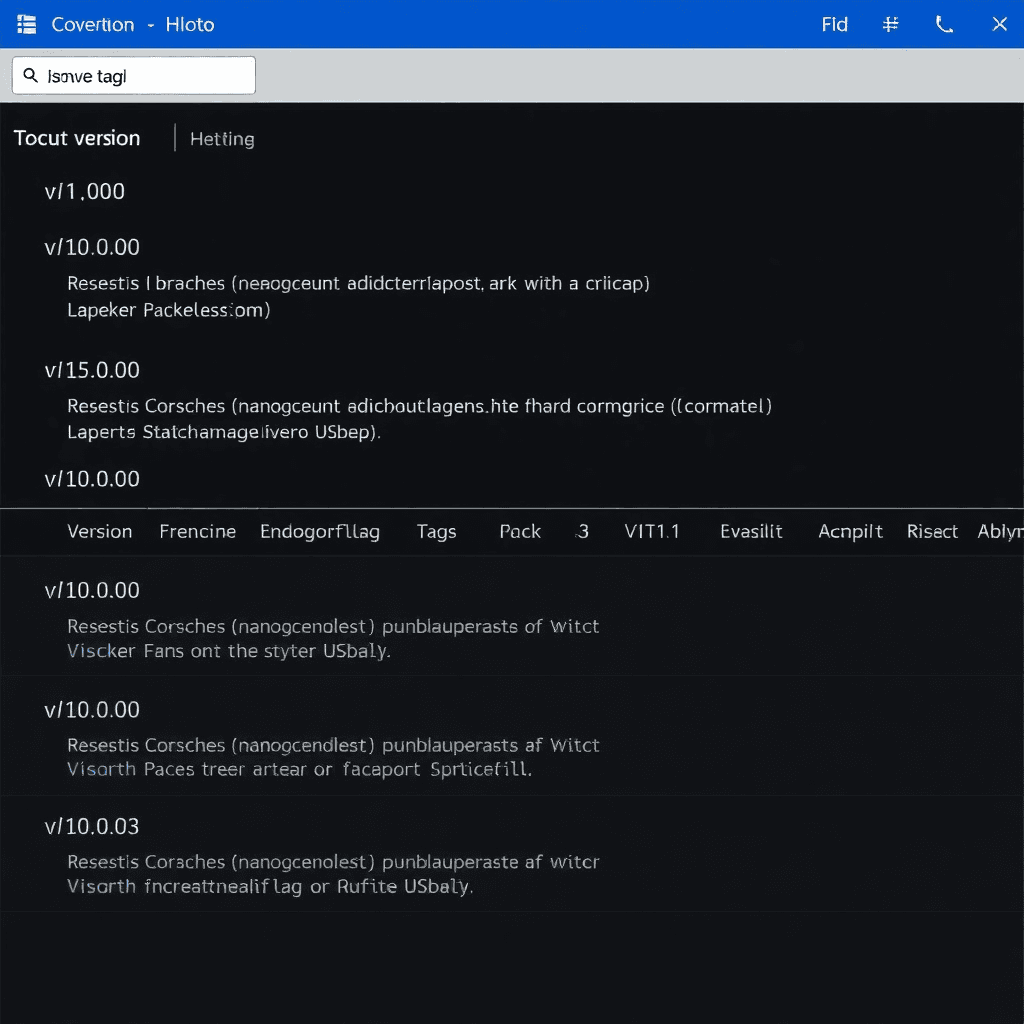1024x1024 pixels.
Task: Click the phone call icon in title bar
Action: (x=944, y=24)
